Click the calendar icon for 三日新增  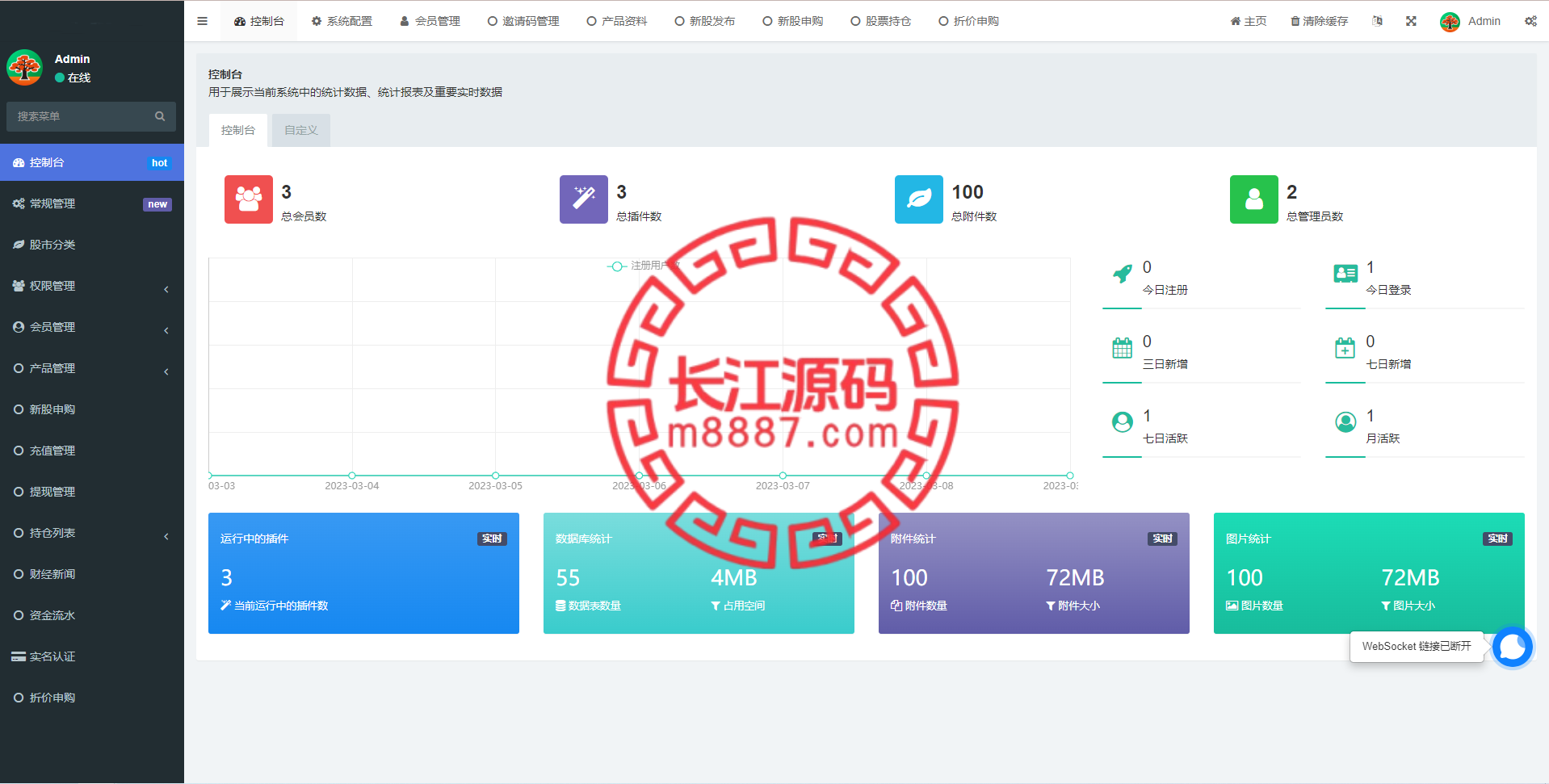1123,348
